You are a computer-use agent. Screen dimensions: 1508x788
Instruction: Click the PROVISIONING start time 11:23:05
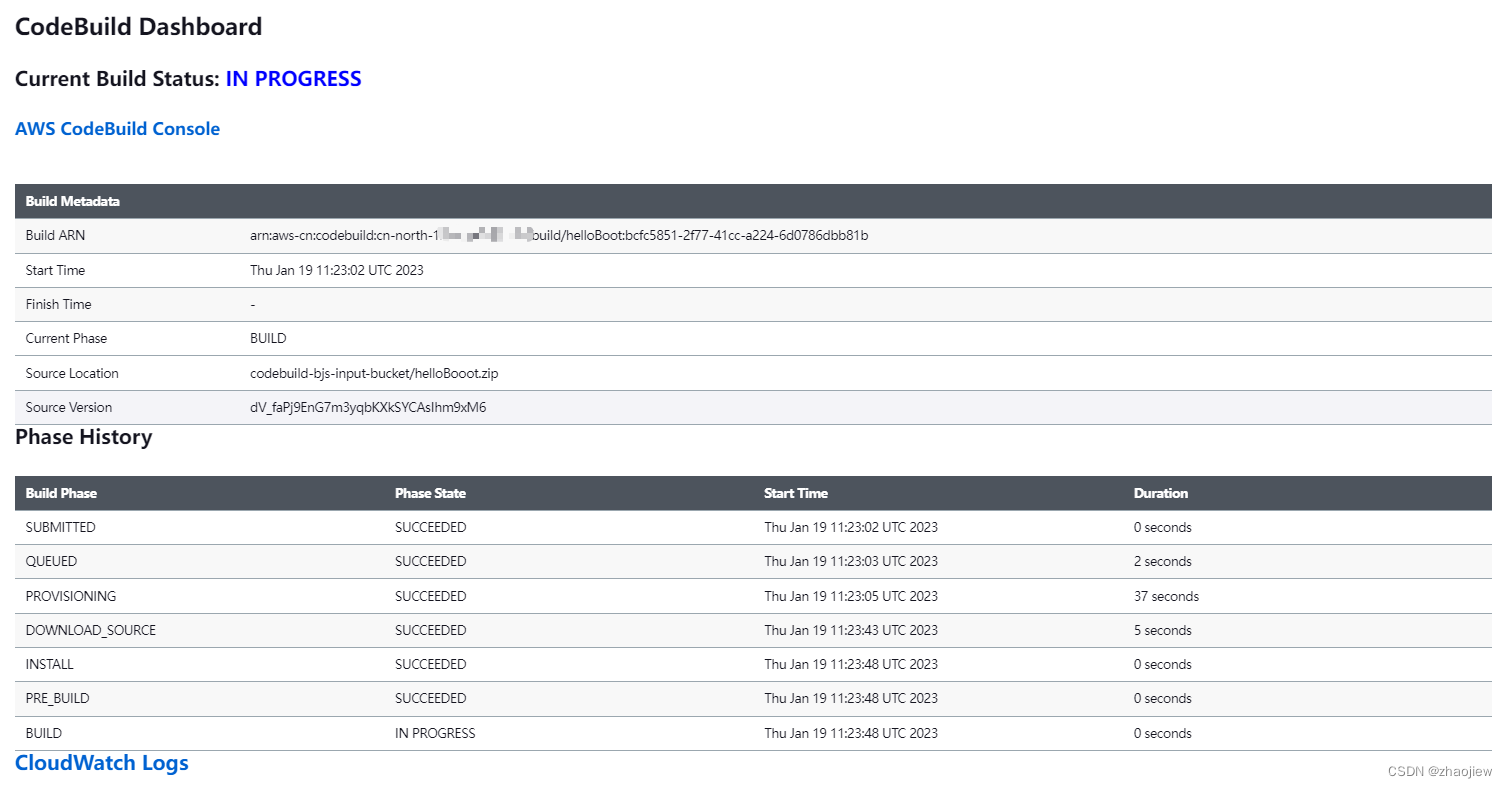(x=851, y=596)
